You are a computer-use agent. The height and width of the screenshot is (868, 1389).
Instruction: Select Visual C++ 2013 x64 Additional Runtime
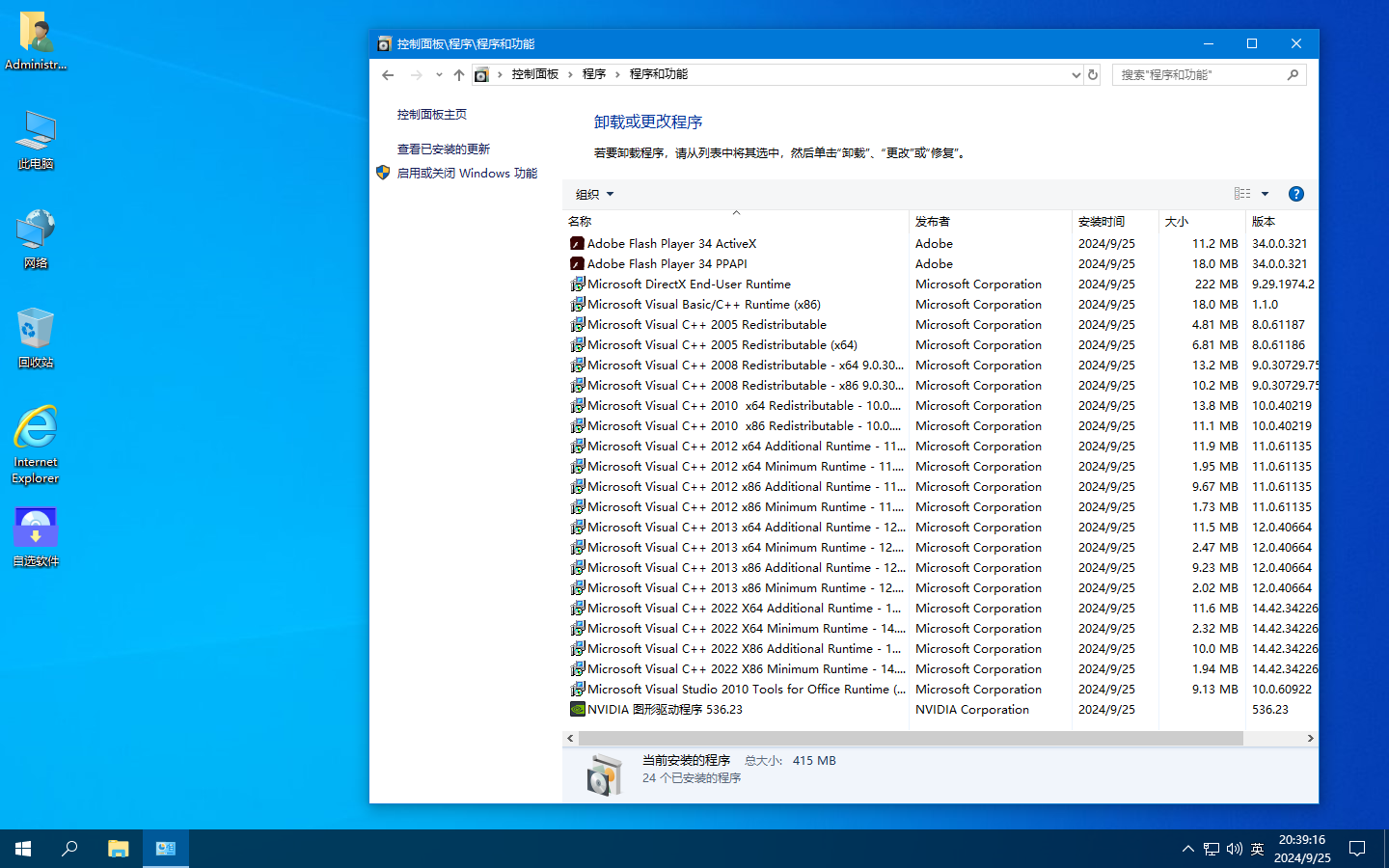click(x=940, y=528)
